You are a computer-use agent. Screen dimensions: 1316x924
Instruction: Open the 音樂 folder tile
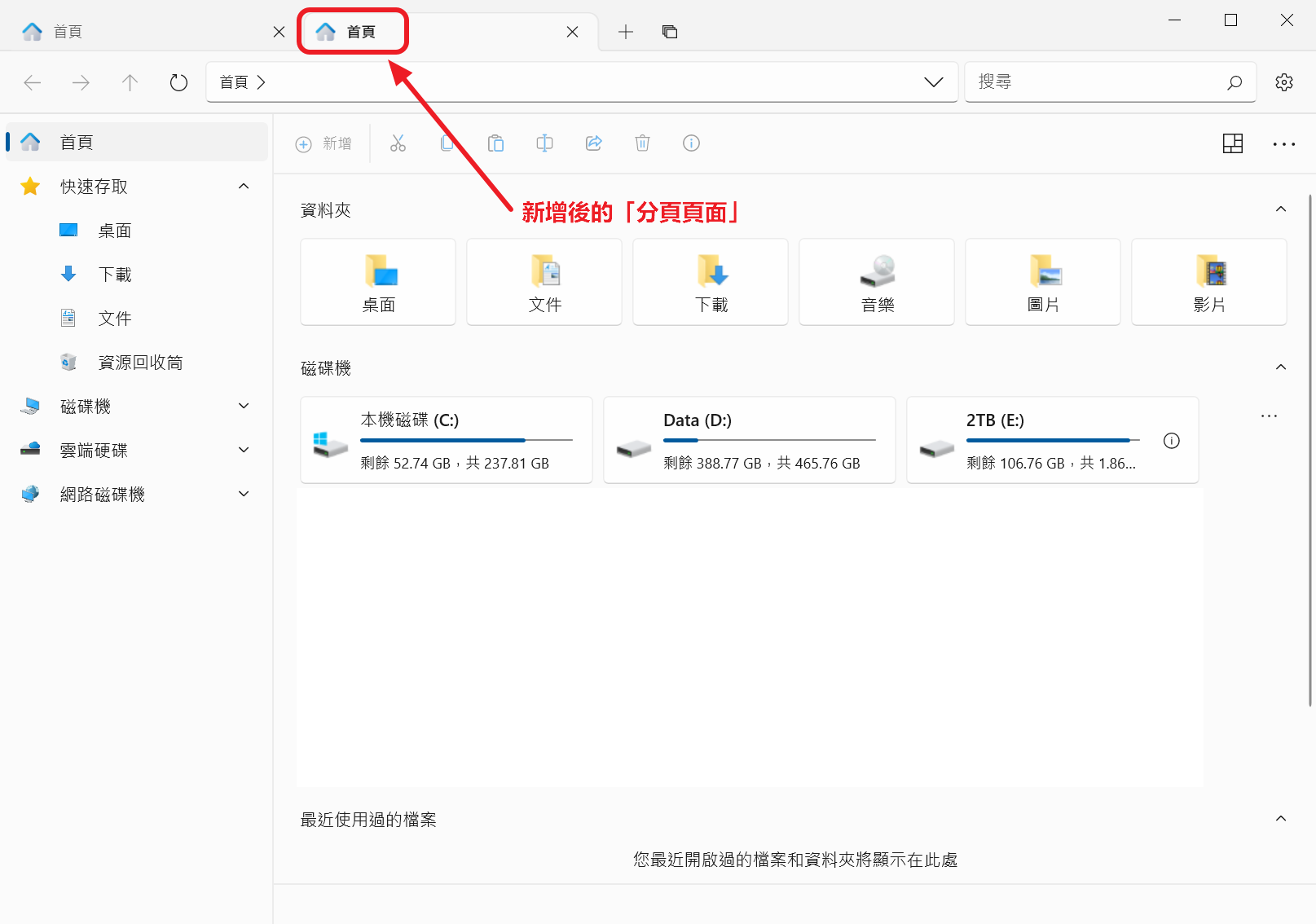coord(877,282)
